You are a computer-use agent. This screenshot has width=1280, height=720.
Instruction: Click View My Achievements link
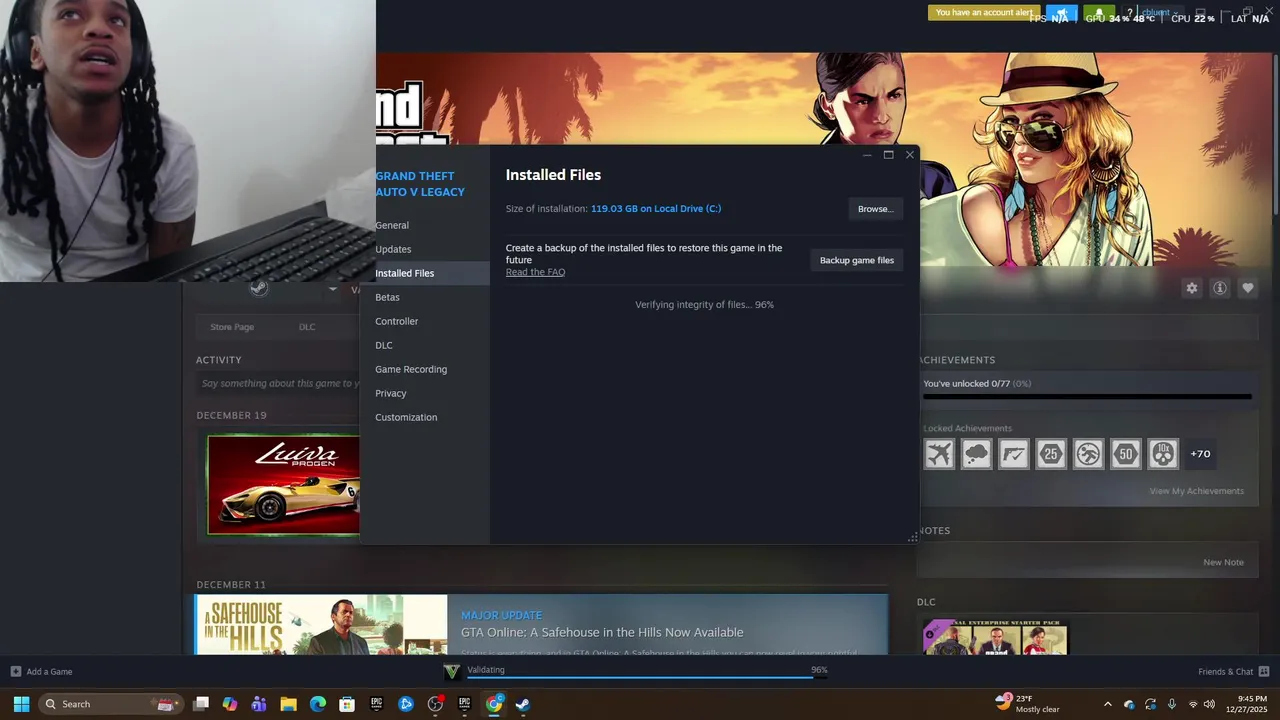1197,491
